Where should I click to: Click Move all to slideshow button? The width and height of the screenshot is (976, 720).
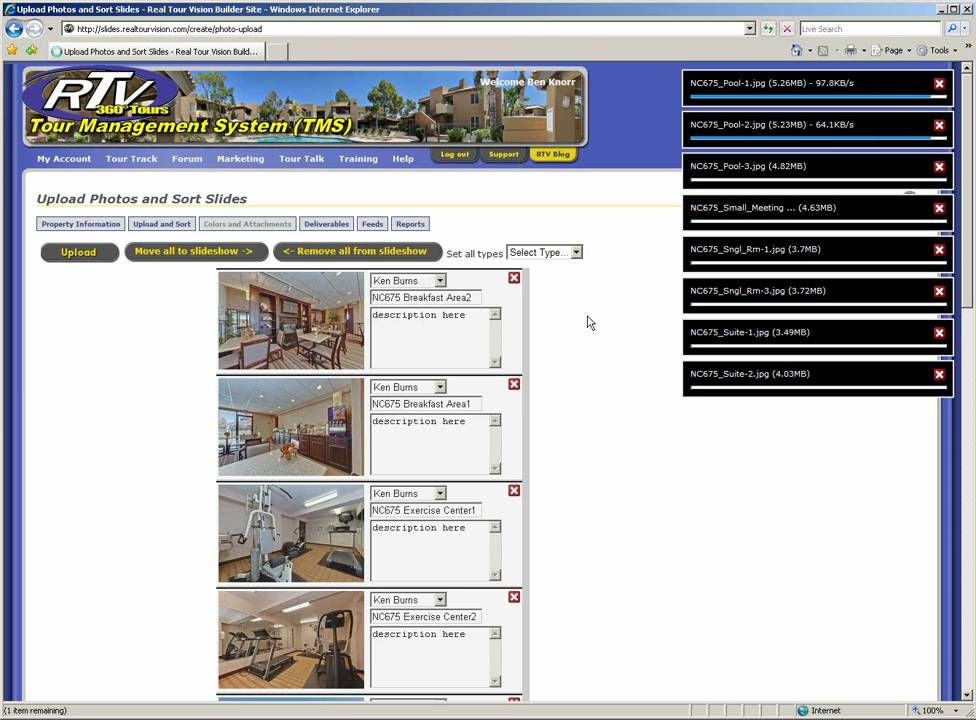click(x=196, y=251)
